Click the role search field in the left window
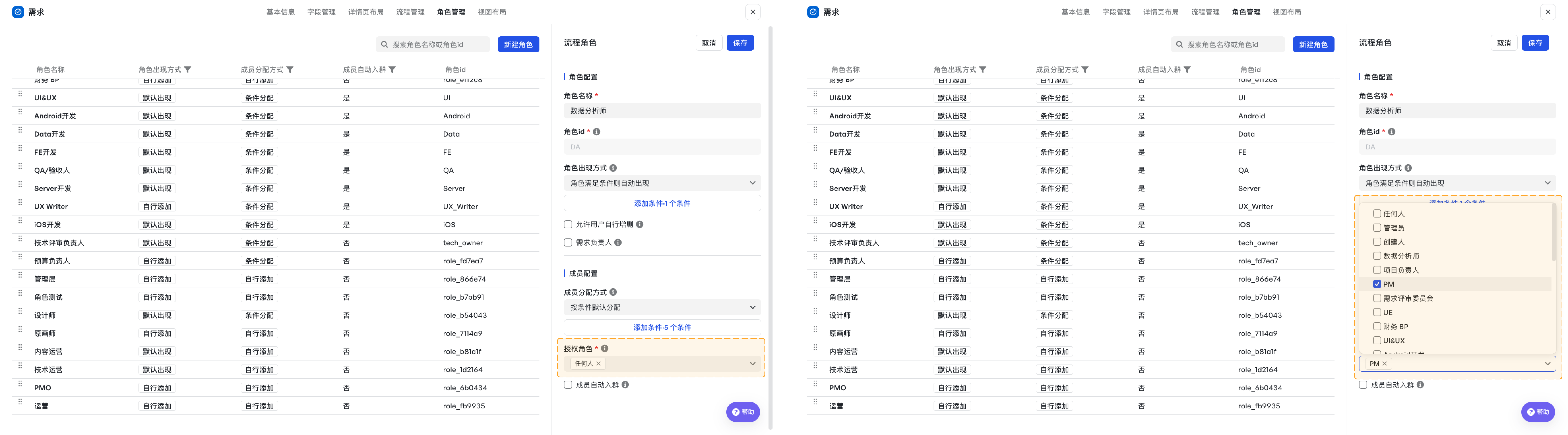 [x=433, y=45]
